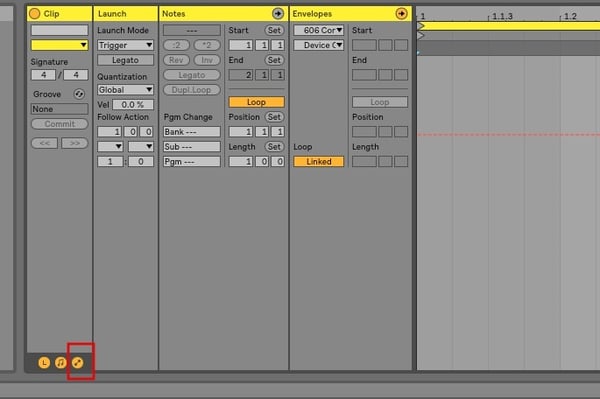Select the signature denominator field
Screen dimensions: 600x399
pyautogui.click(x=75, y=75)
